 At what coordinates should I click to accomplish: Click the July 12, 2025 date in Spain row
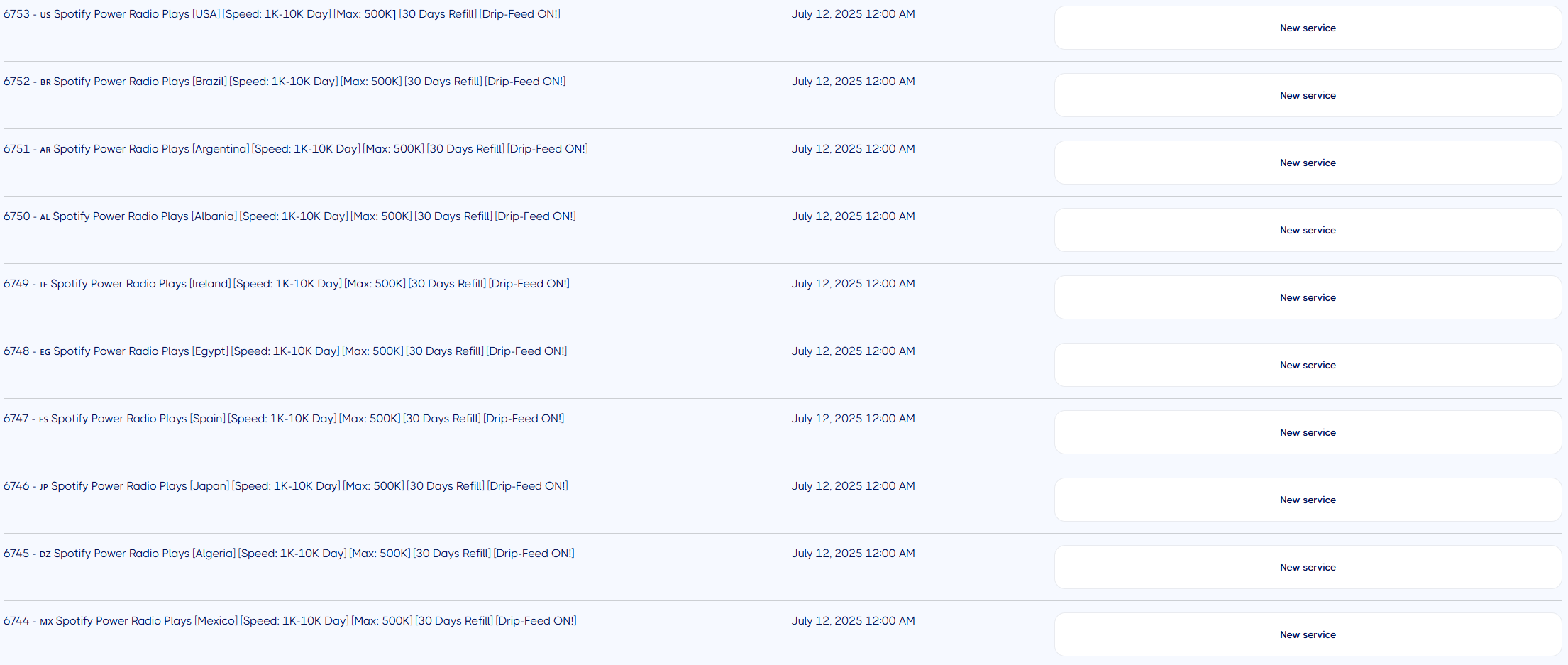854,419
